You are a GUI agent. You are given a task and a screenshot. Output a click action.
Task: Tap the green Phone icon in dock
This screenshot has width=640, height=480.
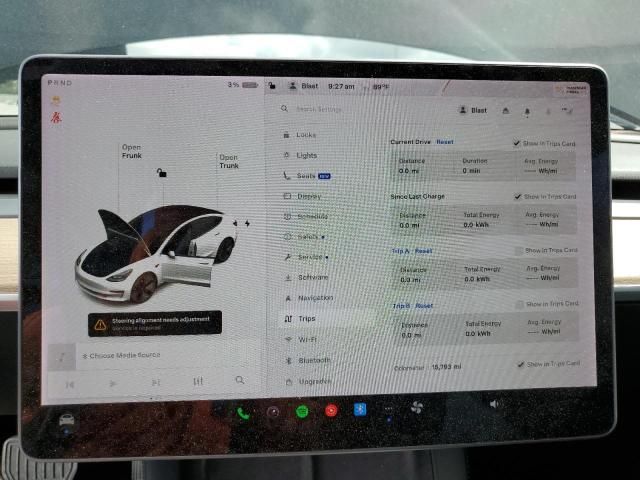point(243,410)
